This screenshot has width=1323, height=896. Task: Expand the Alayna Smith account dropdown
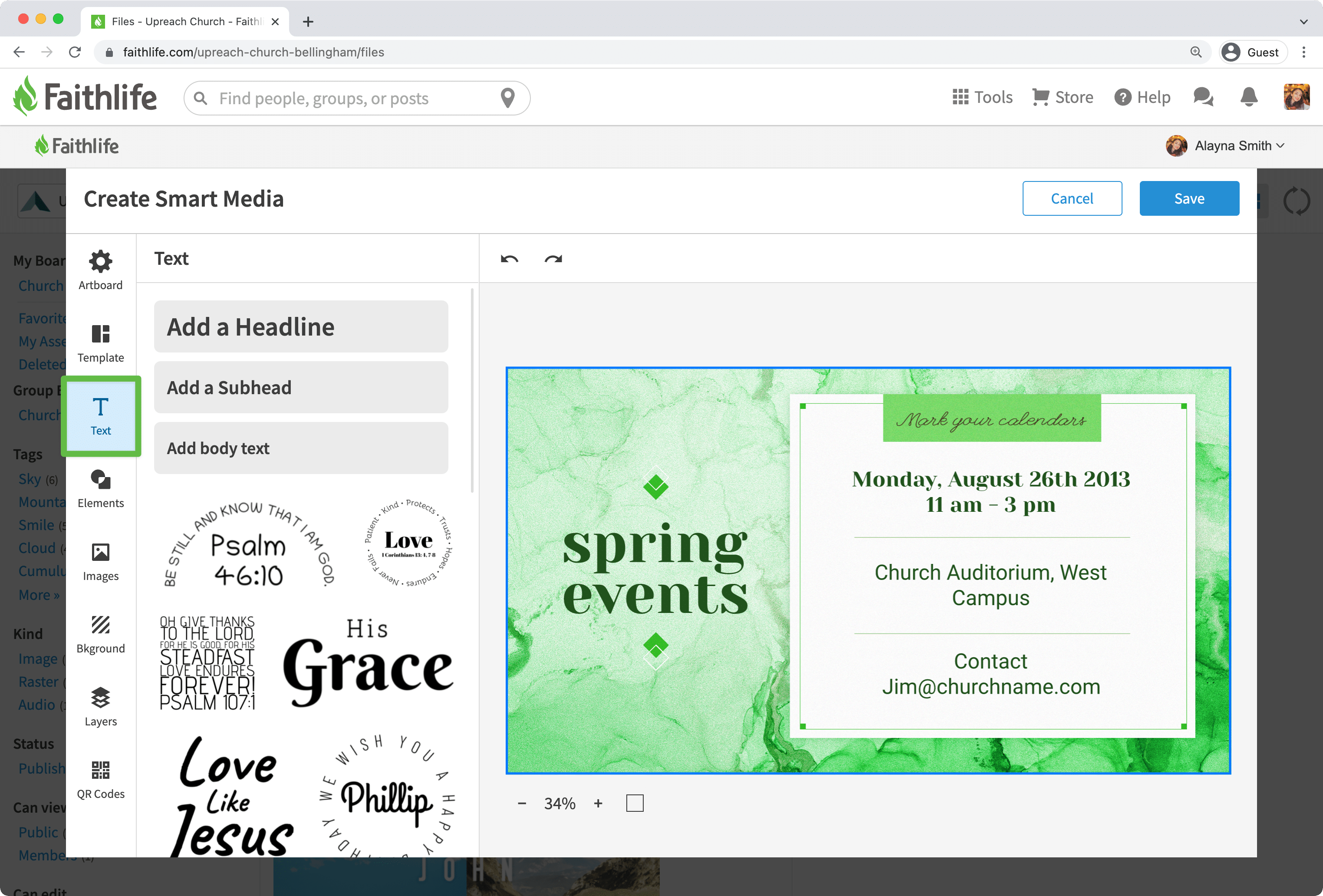[x=1225, y=146]
